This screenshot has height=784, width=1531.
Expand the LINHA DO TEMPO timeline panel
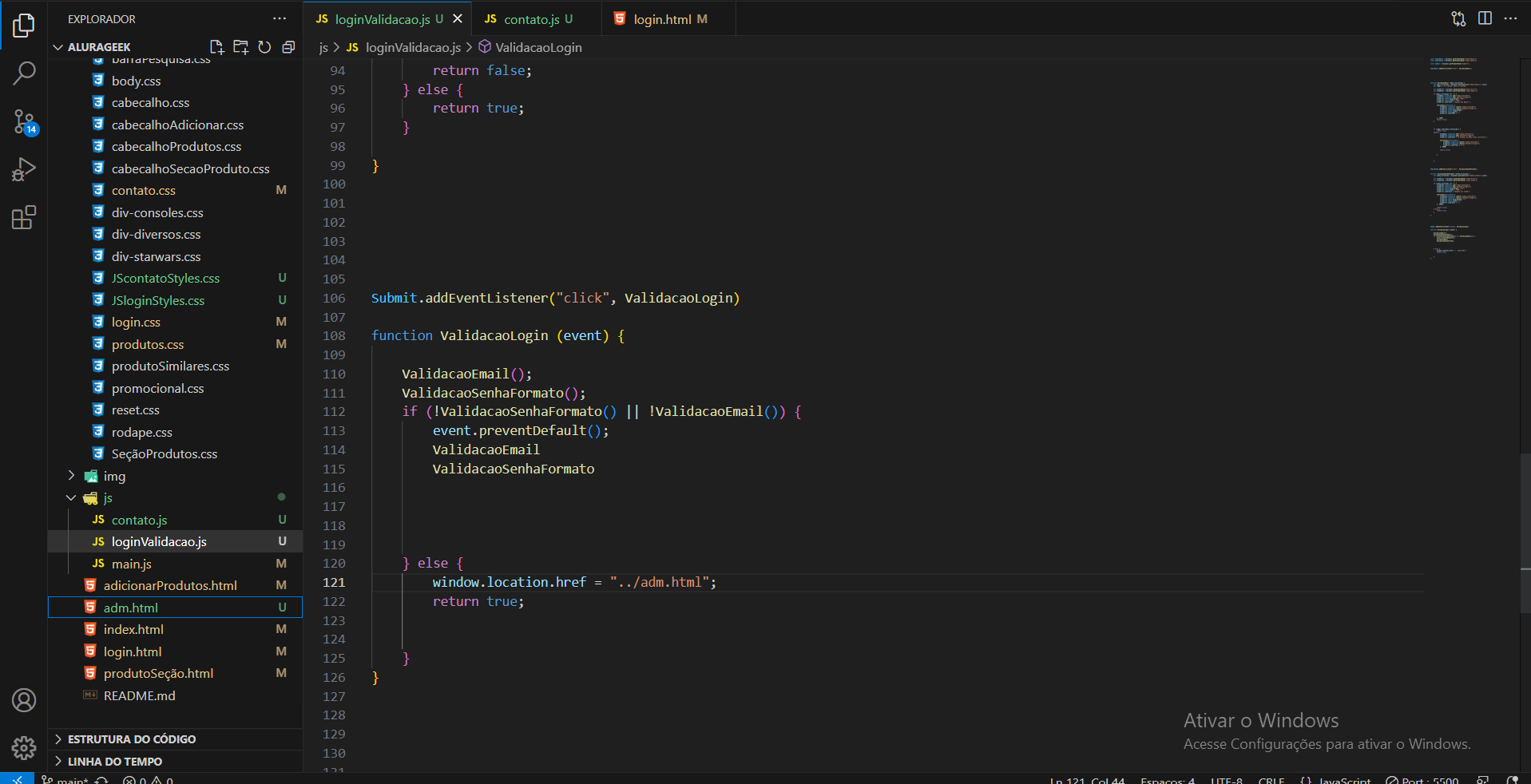[x=176, y=762]
